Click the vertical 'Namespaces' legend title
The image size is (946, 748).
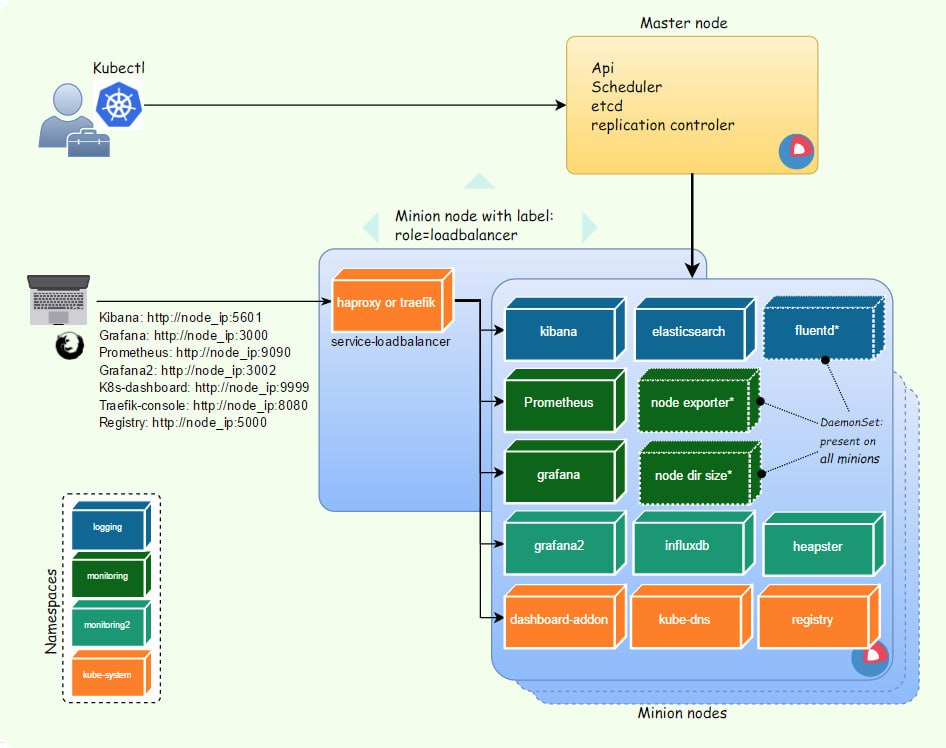coord(51,611)
